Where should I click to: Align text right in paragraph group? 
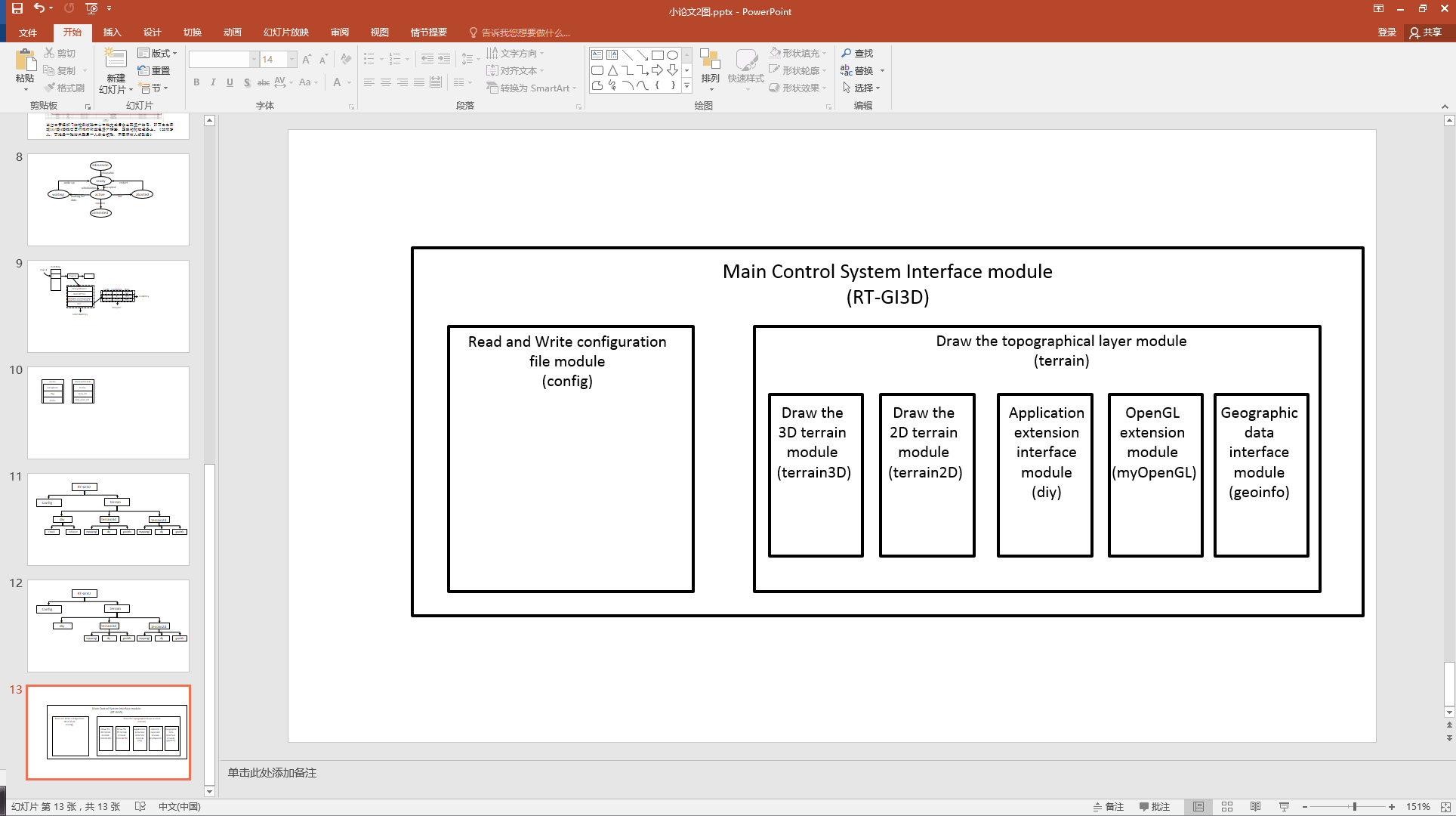(402, 82)
